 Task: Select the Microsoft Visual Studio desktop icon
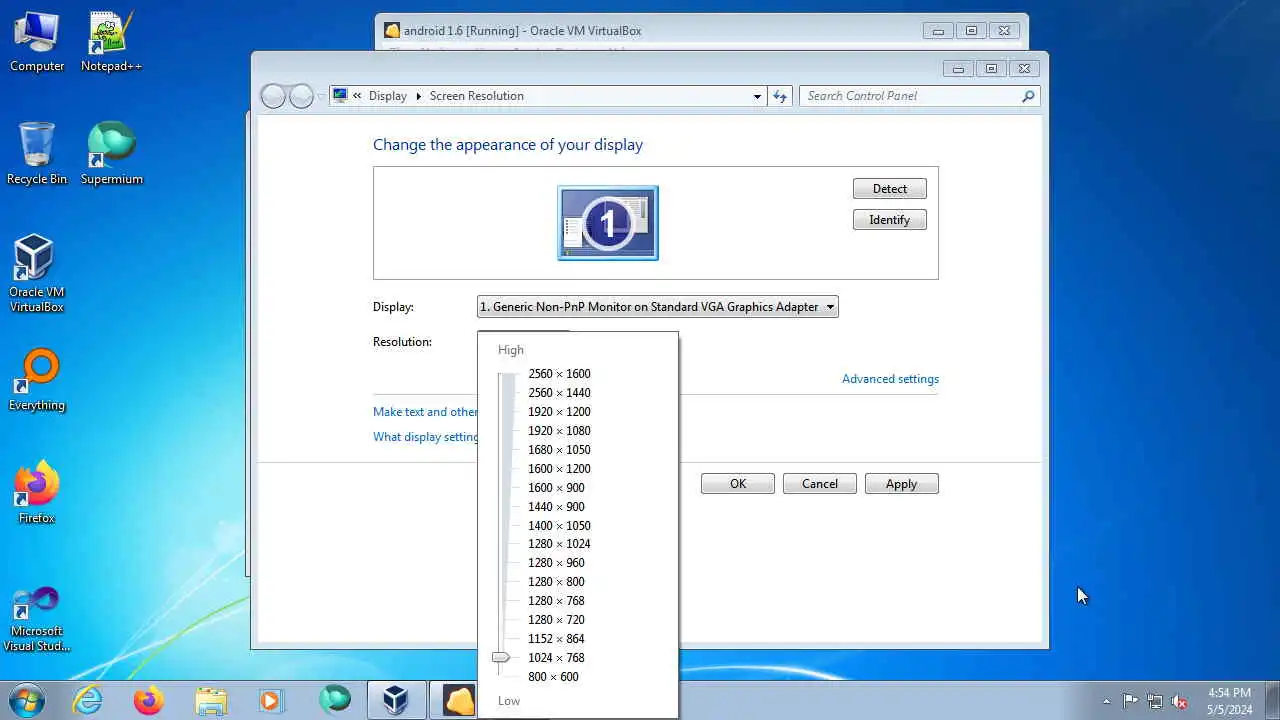(x=37, y=620)
